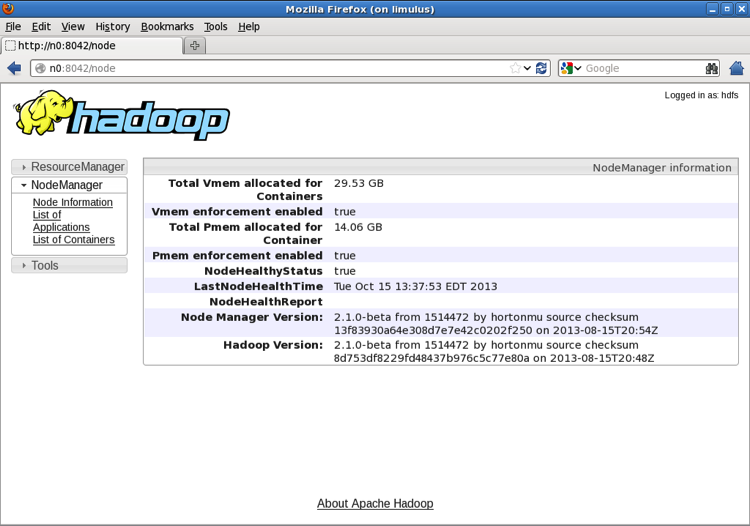Switch to the http://n0:8042/node tab
750x526 pixels.
pos(92,46)
